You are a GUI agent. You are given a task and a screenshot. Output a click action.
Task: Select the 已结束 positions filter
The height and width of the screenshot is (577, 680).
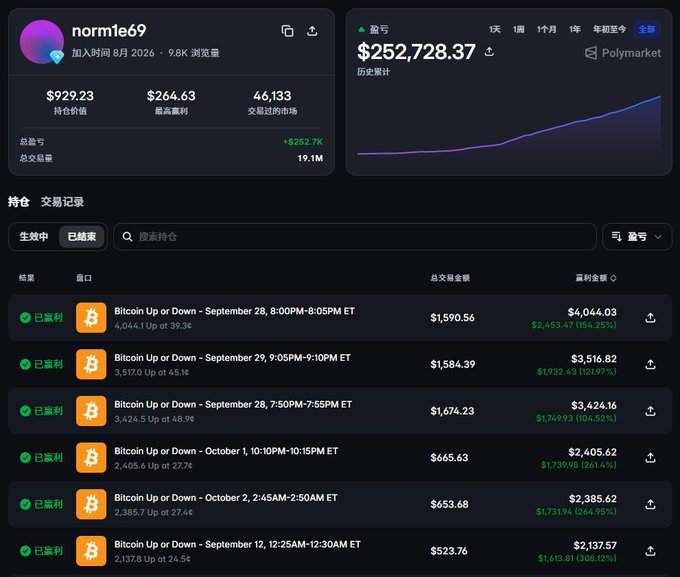tap(82, 236)
